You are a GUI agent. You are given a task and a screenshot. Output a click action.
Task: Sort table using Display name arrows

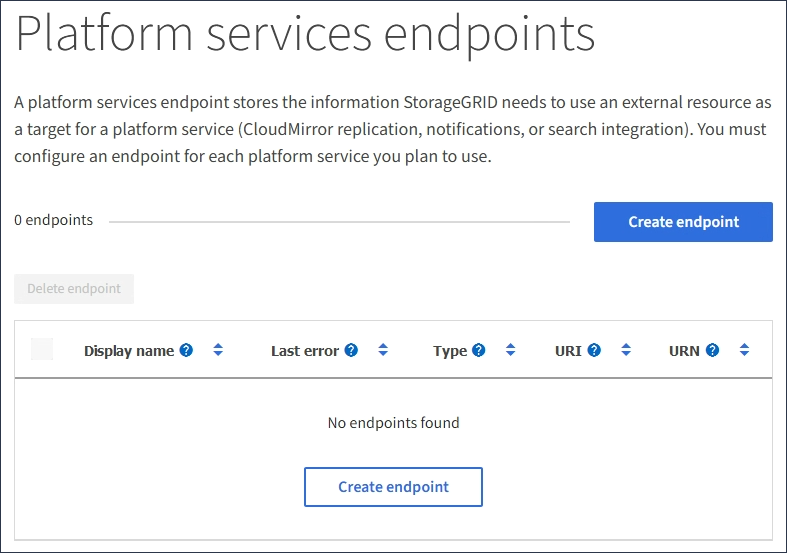pyautogui.click(x=218, y=351)
